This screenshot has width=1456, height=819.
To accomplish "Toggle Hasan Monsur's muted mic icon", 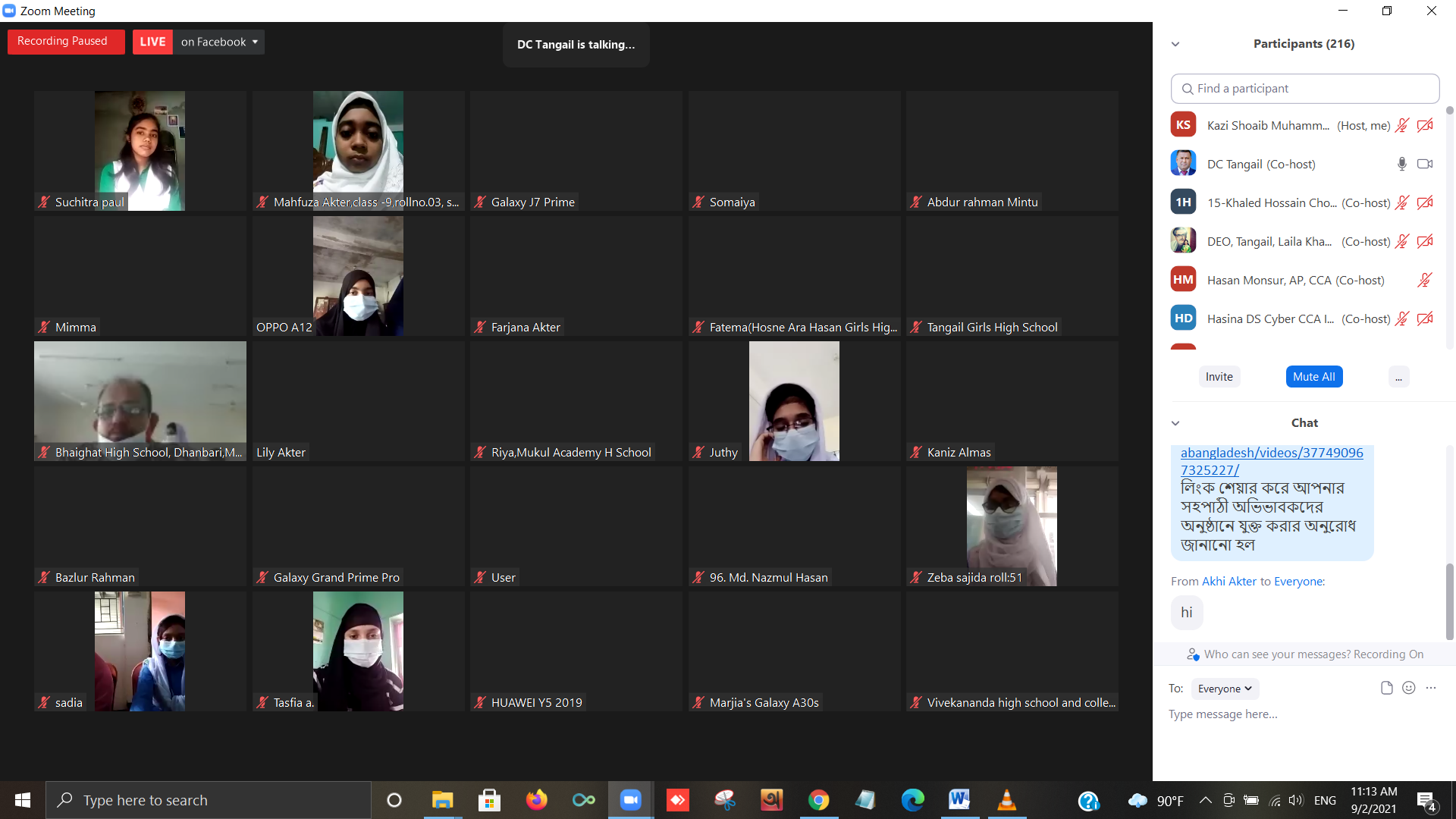I will pos(1425,280).
